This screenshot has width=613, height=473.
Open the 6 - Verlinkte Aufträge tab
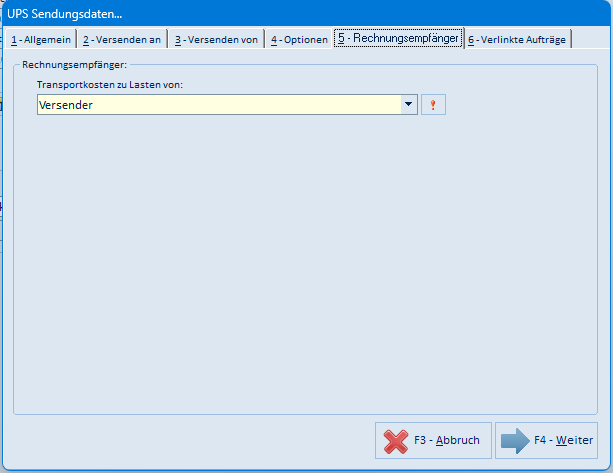(x=517, y=39)
